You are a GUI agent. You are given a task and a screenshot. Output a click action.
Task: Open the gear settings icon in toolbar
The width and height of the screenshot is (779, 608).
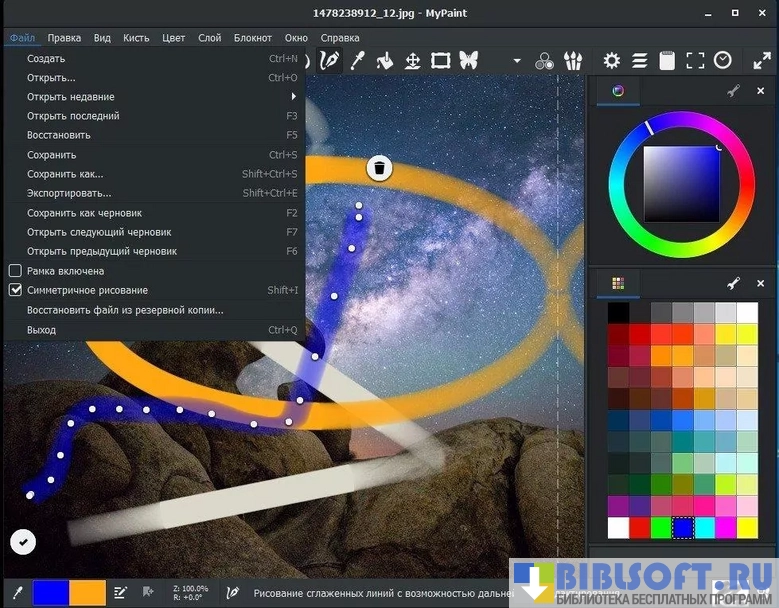611,60
